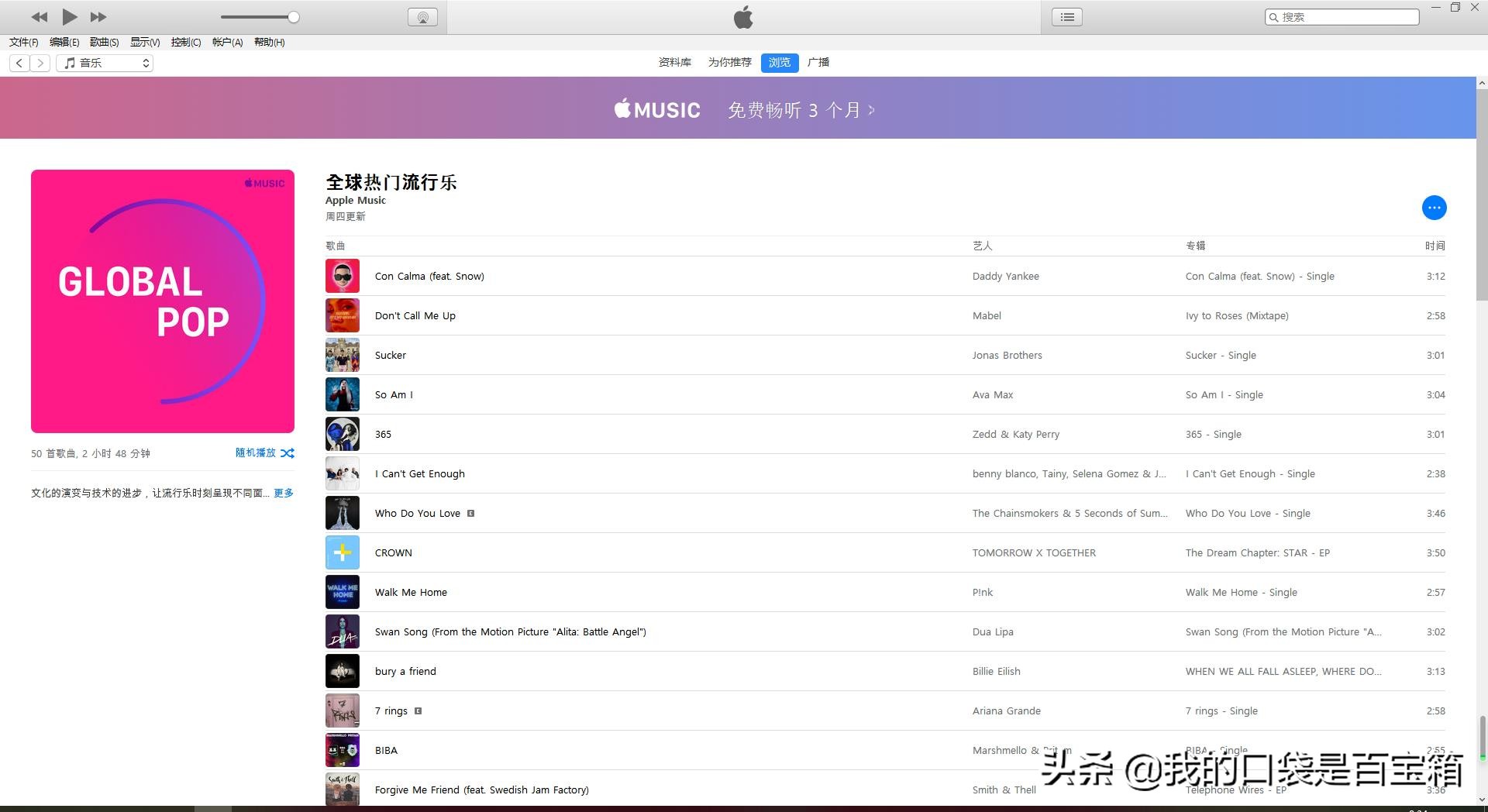Open the Up Next list icon
1488x812 pixels.
[1066, 16]
